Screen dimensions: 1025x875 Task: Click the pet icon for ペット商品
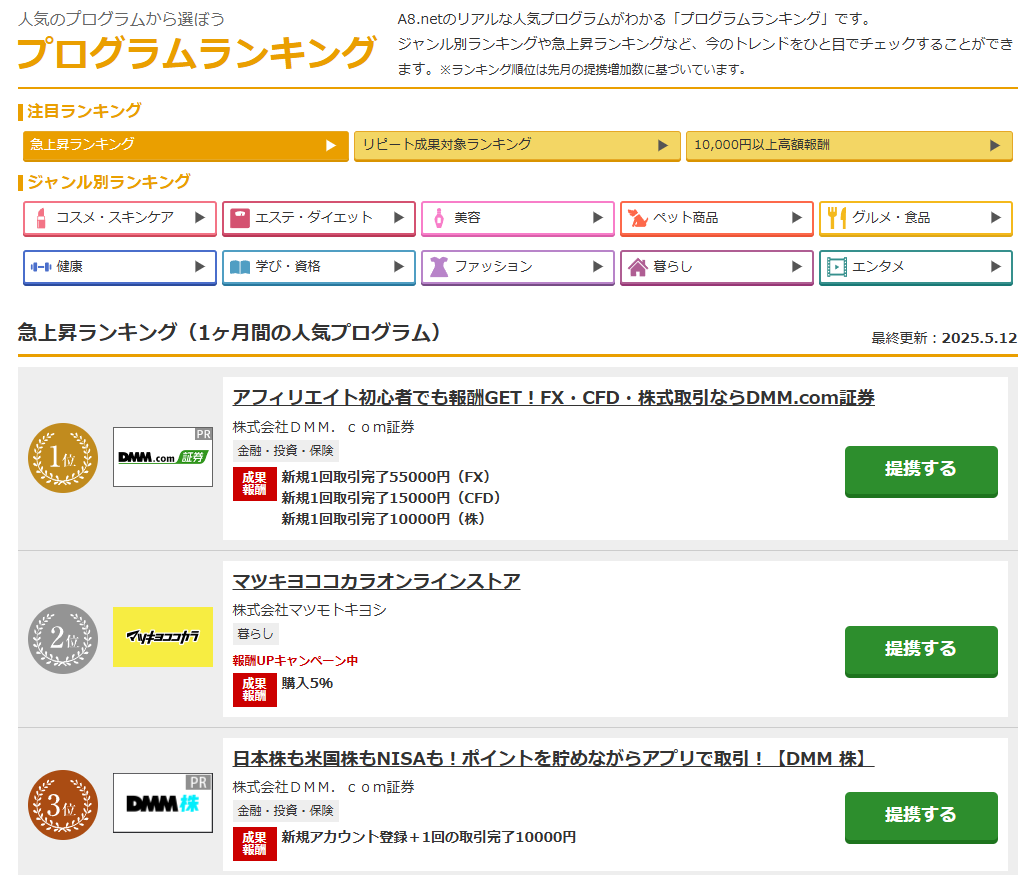coord(637,218)
